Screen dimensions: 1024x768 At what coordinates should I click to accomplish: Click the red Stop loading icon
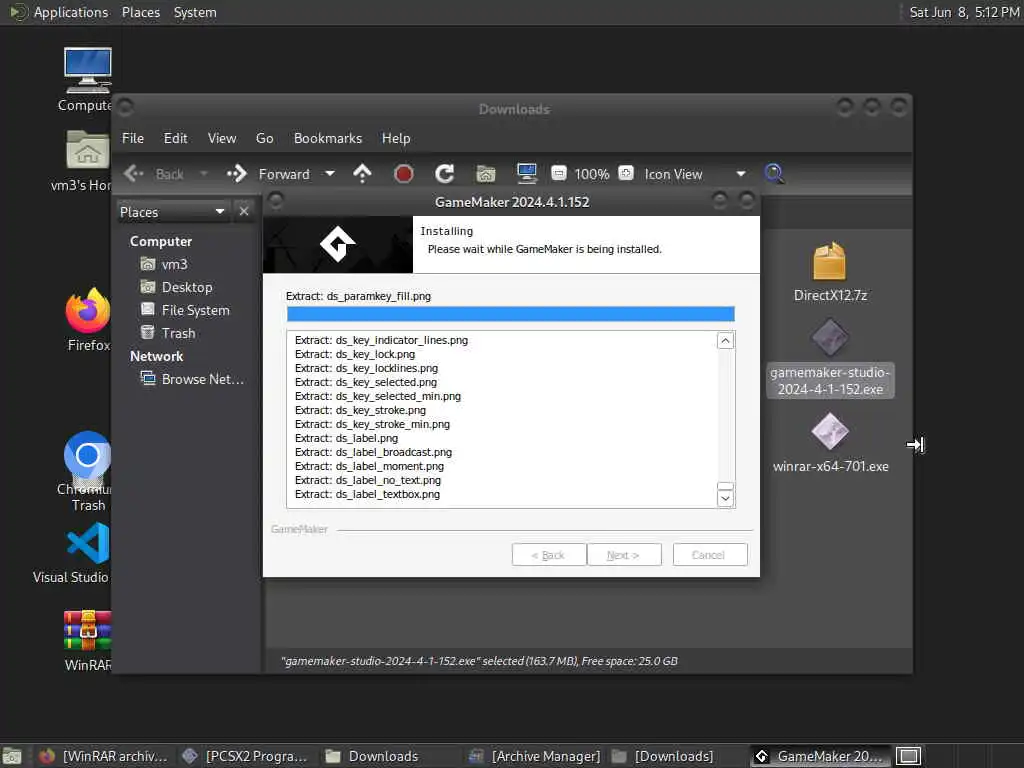tap(404, 174)
